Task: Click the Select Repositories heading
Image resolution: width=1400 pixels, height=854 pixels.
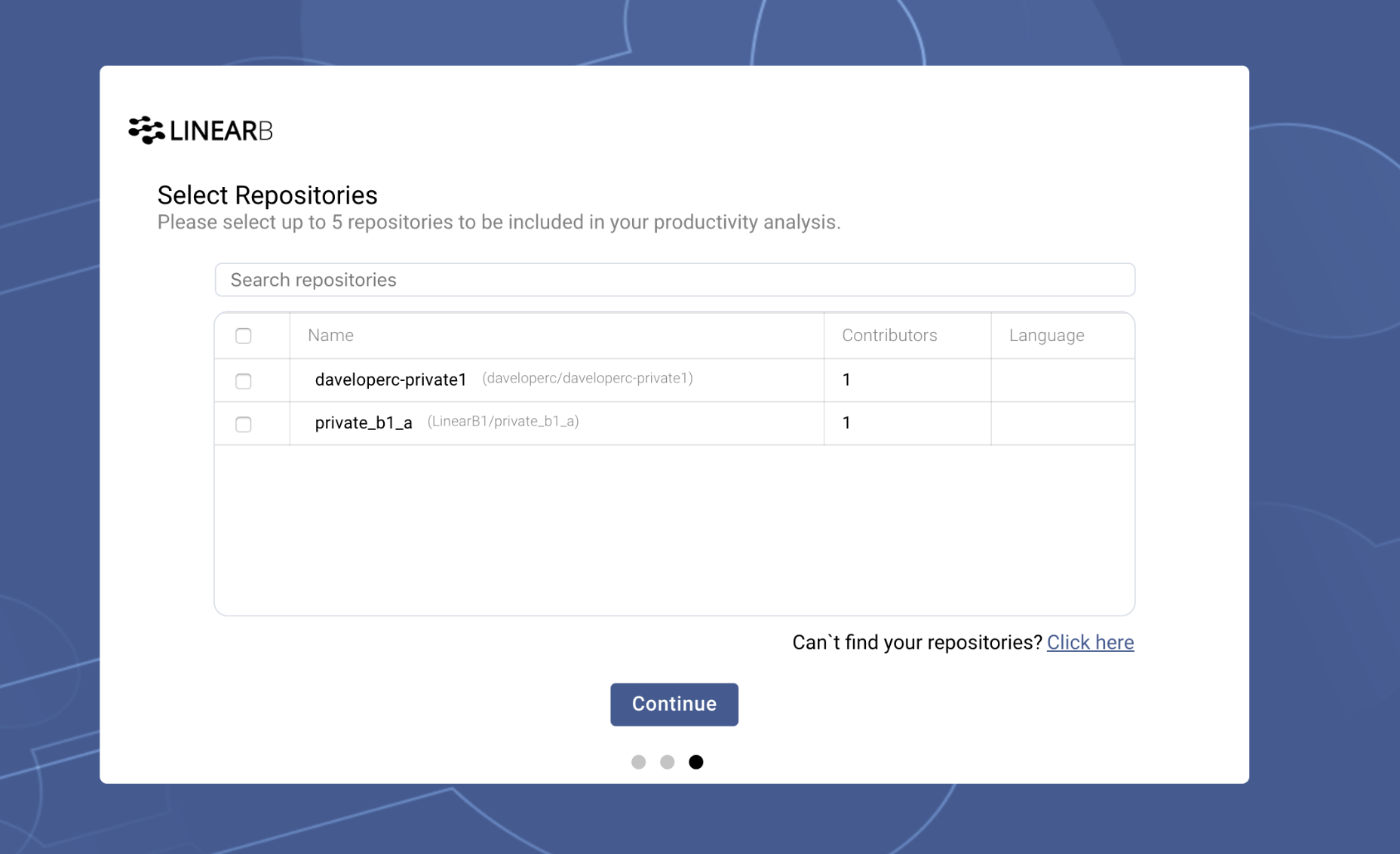Action: pyautogui.click(x=267, y=195)
